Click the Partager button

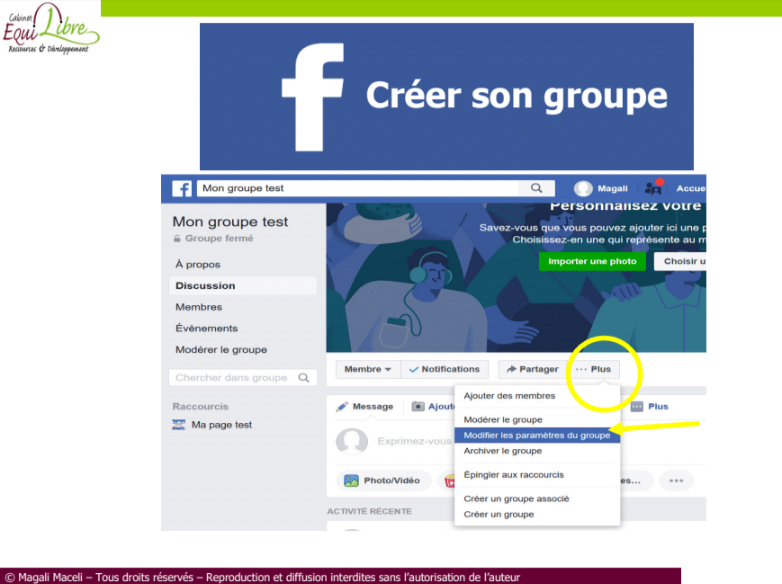tap(532, 369)
